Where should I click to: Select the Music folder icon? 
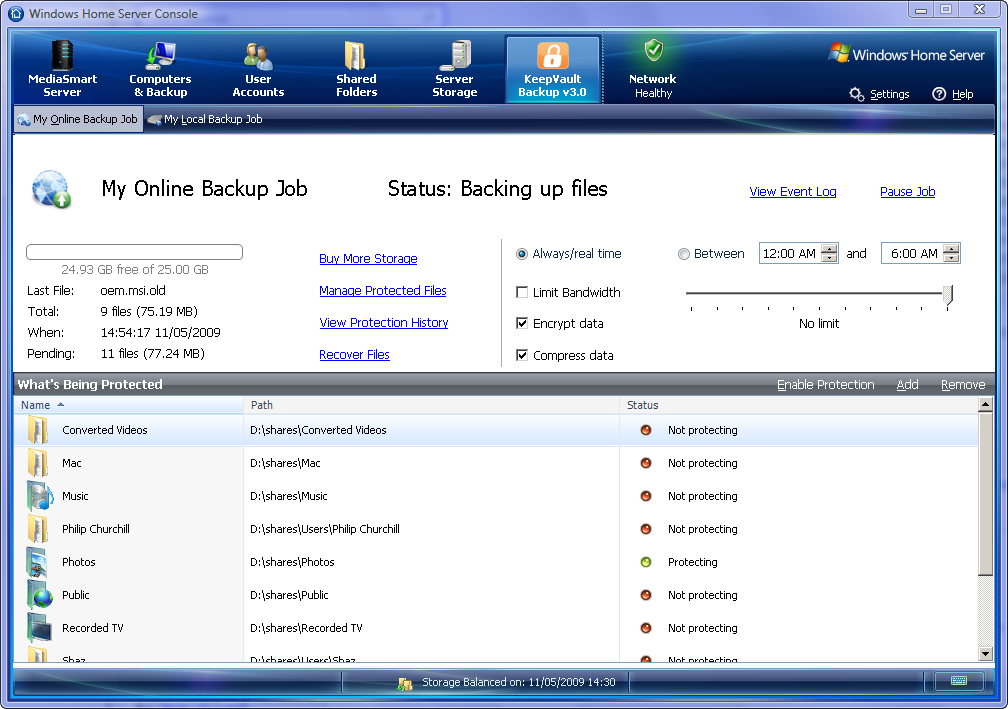[x=40, y=496]
